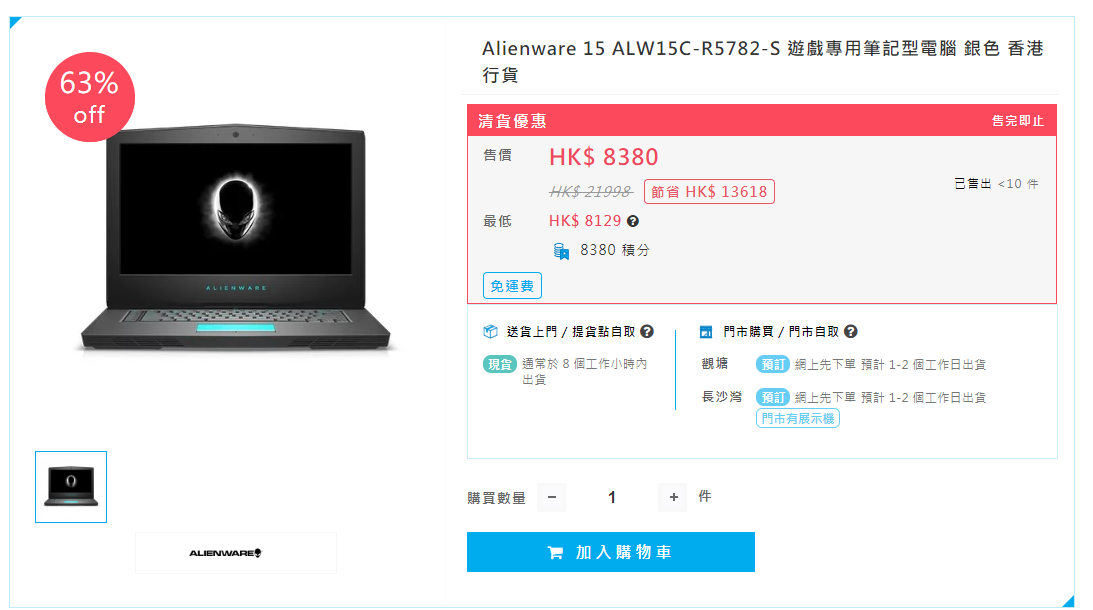This screenshot has height=610, width=1093.
Task: Select the laptop thumbnail image
Action: 71,487
